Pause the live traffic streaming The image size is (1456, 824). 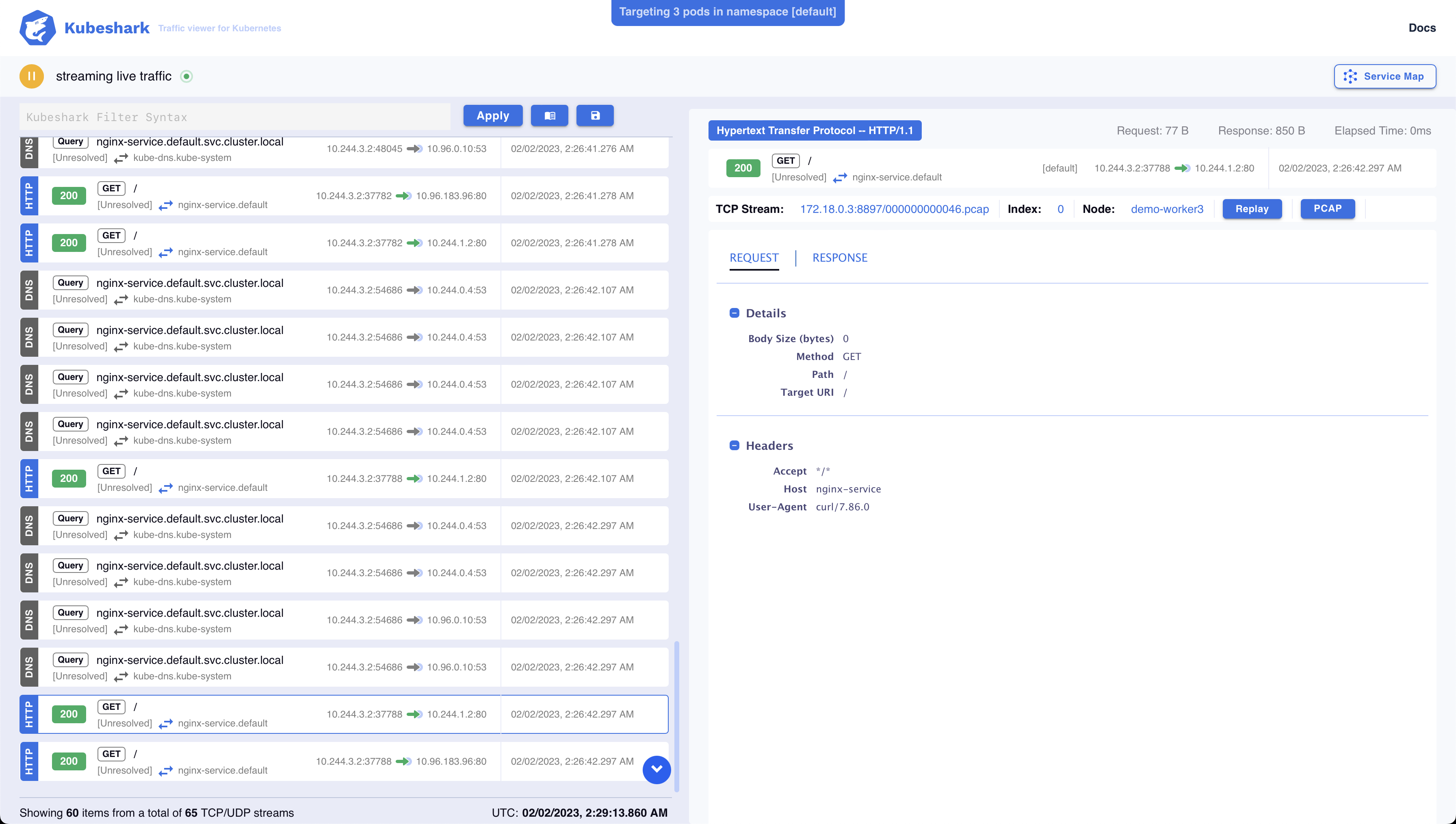(x=32, y=76)
